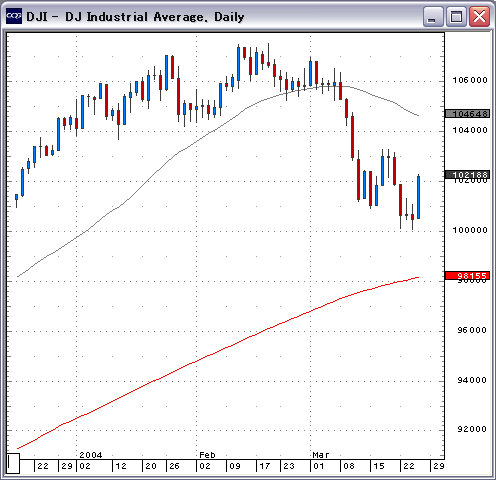Click the Mar month label on time axis
Screen dimensions: 496x480
click(321, 455)
